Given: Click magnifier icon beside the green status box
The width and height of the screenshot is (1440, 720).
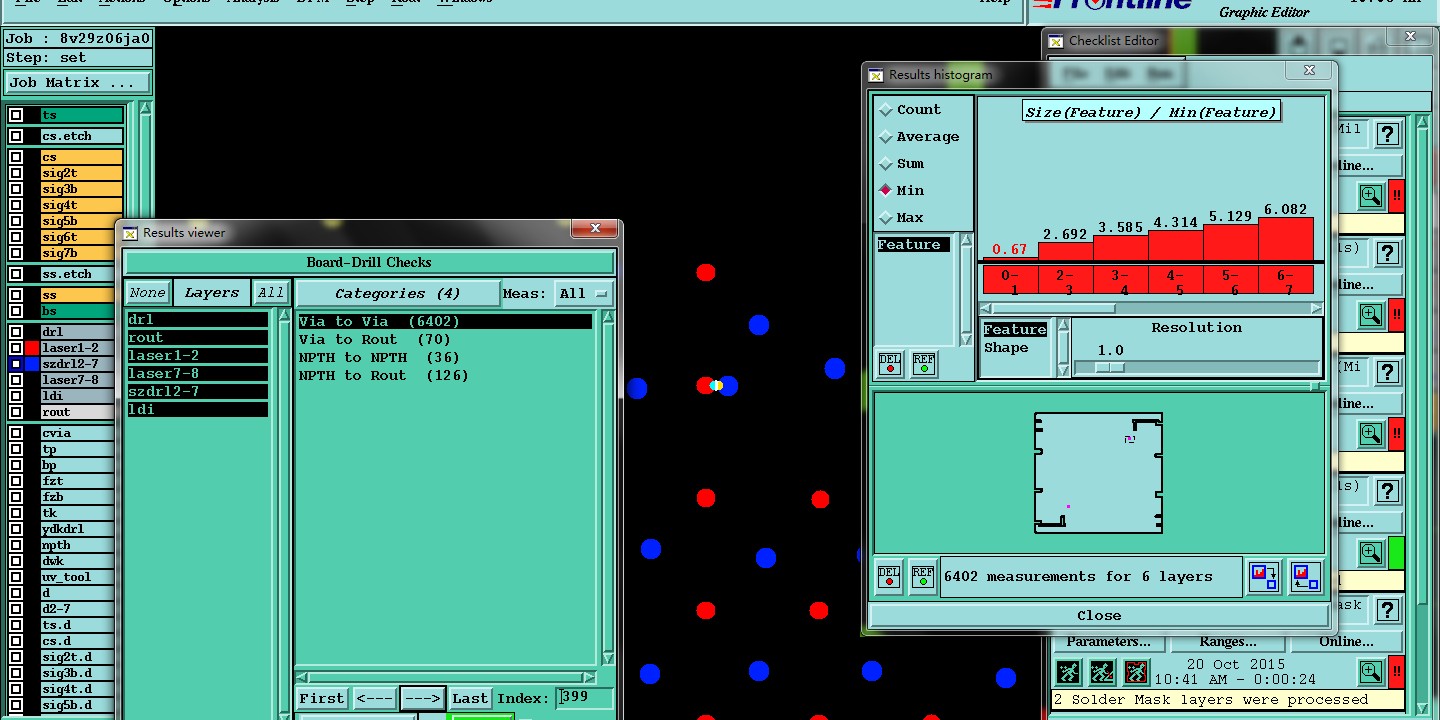Looking at the screenshot, I should tap(1370, 552).
